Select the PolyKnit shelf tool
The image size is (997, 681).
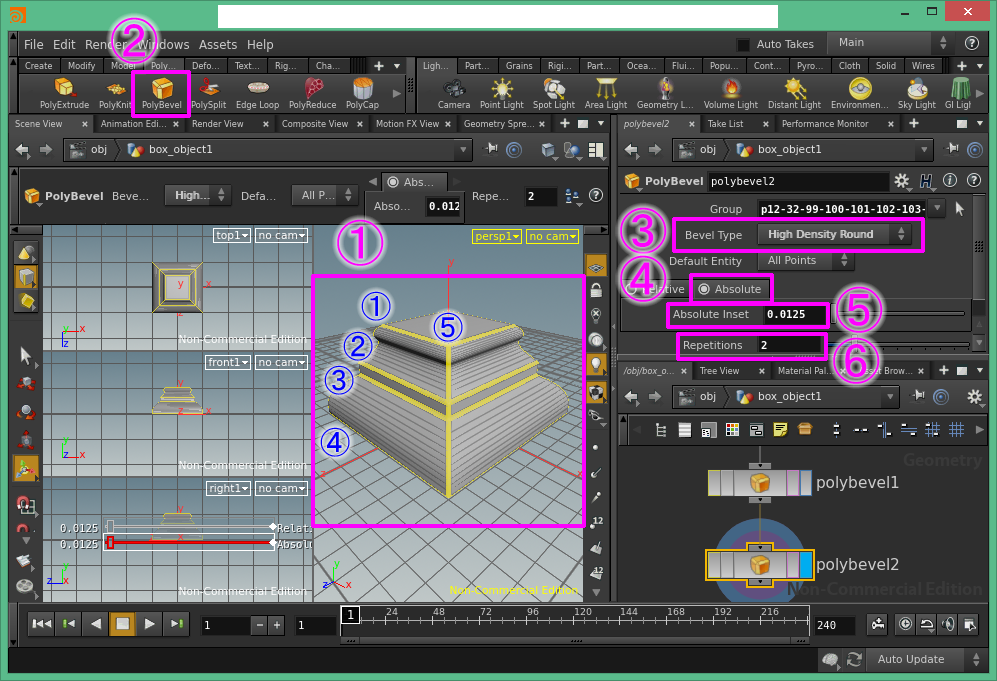click(x=114, y=93)
